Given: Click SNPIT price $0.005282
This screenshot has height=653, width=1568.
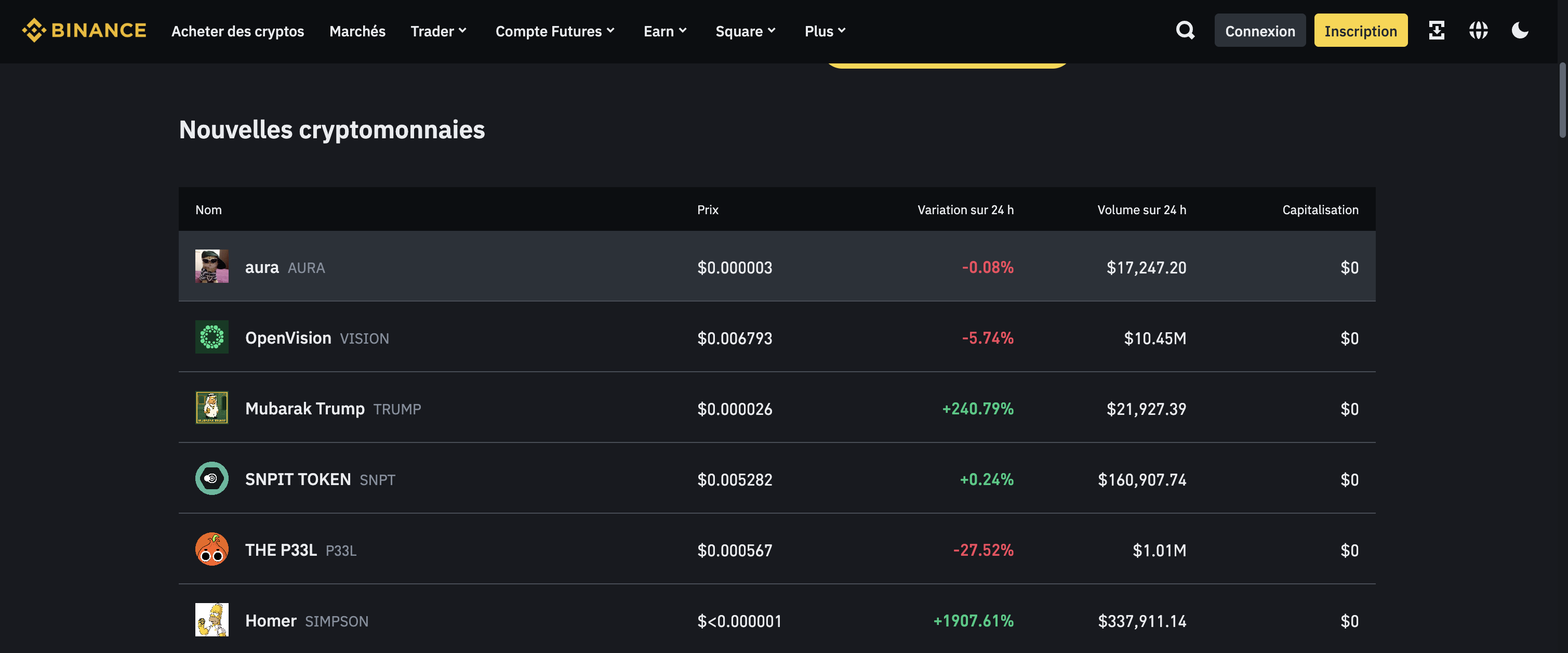Looking at the screenshot, I should 735,479.
